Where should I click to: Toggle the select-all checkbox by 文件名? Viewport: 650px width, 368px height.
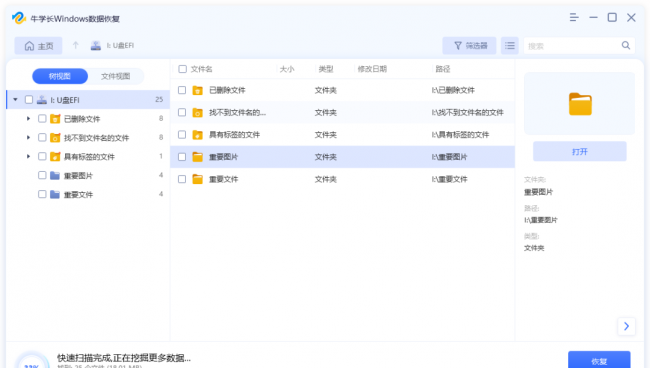[182, 69]
